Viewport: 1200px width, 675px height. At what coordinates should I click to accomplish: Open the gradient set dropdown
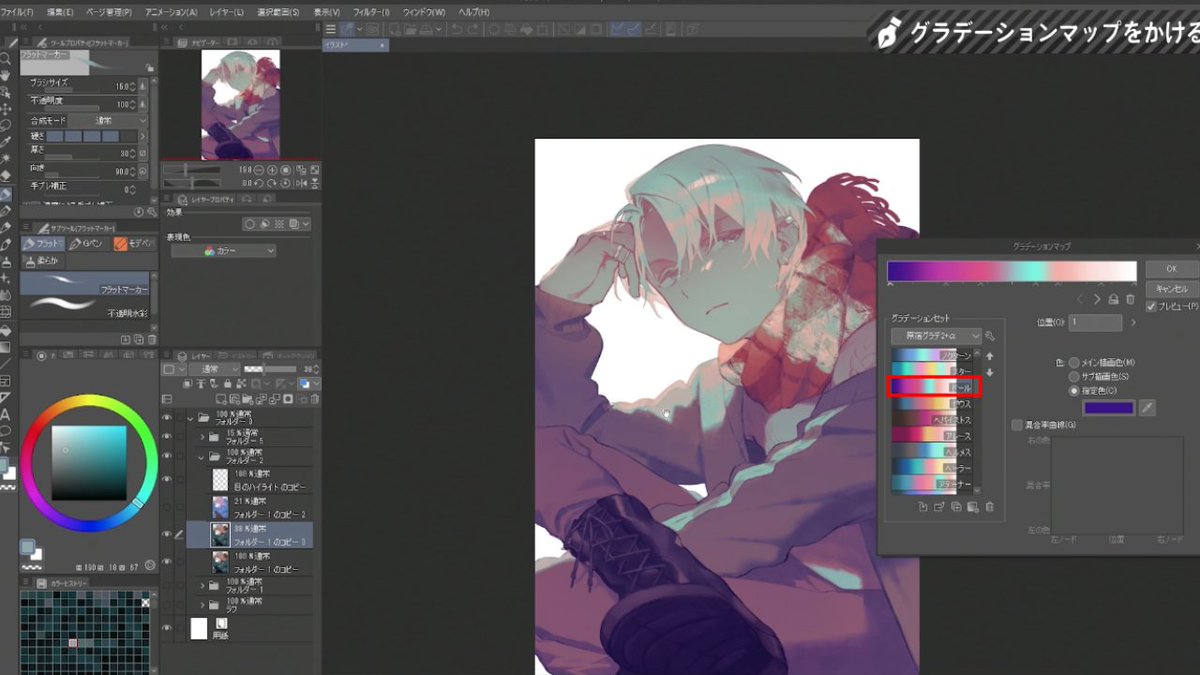point(936,337)
